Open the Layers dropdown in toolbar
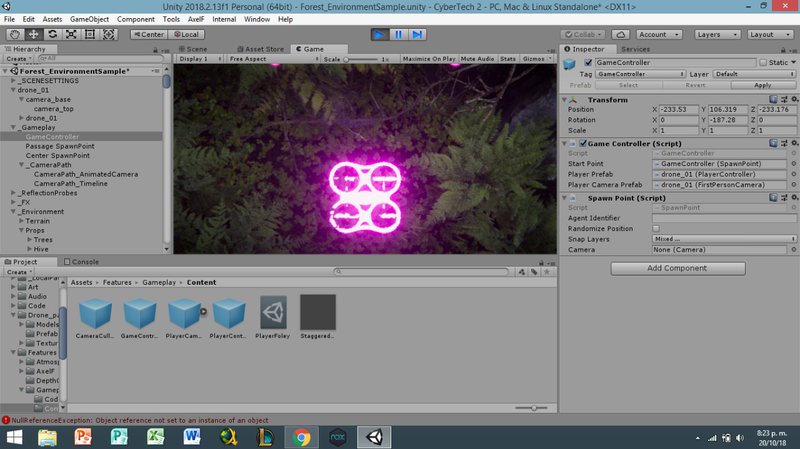The height and width of the screenshot is (449, 800). point(717,34)
